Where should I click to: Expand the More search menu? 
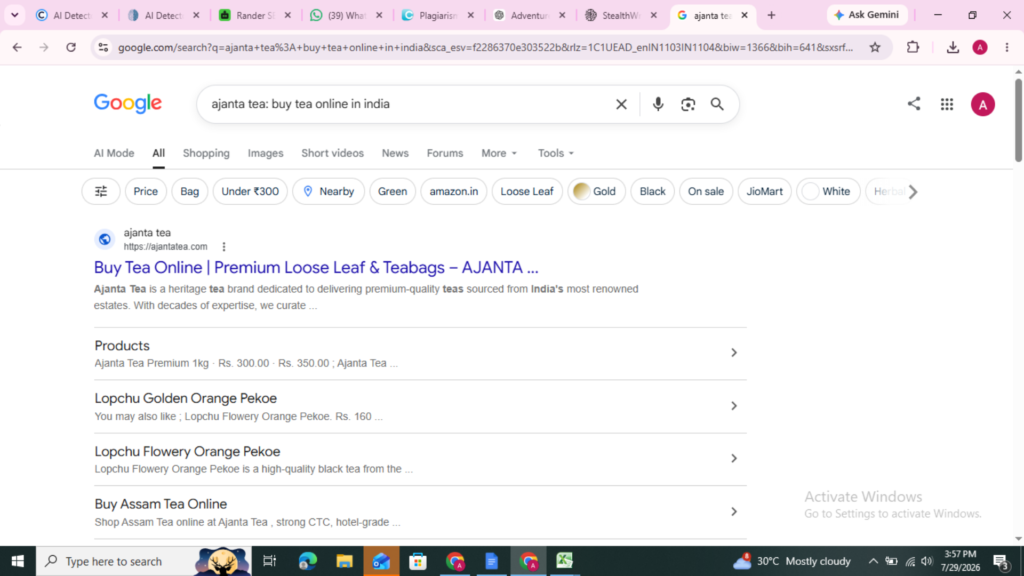click(499, 153)
